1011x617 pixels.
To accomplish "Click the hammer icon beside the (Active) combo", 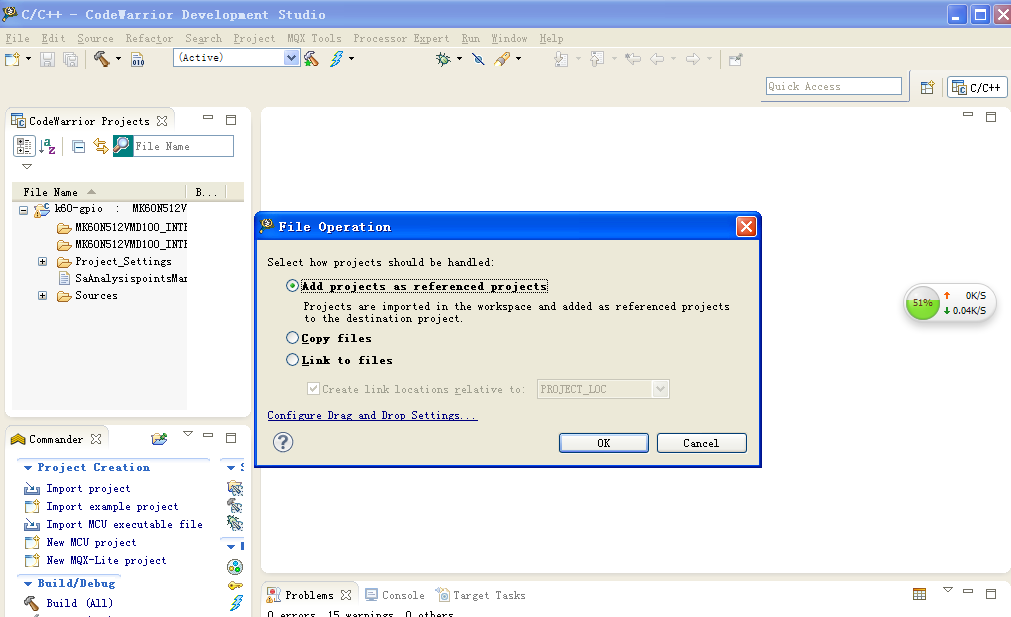I will pyautogui.click(x=311, y=59).
